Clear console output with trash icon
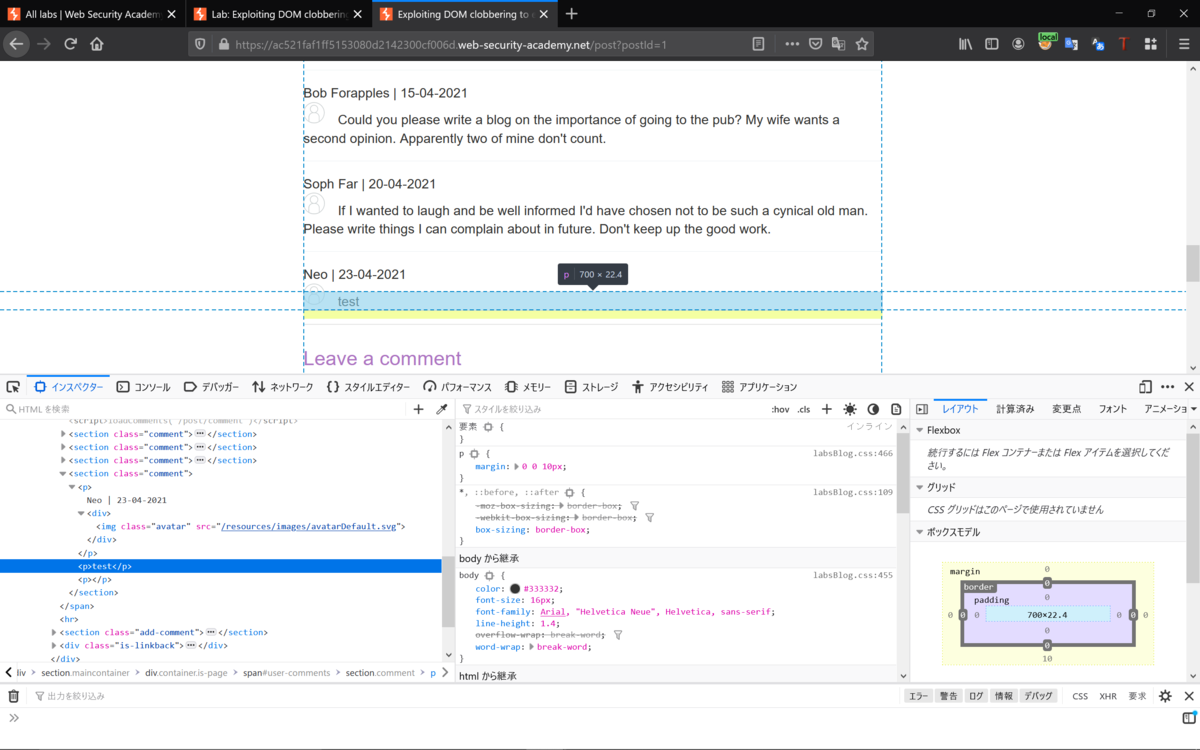1200x750 pixels. [x=13, y=696]
